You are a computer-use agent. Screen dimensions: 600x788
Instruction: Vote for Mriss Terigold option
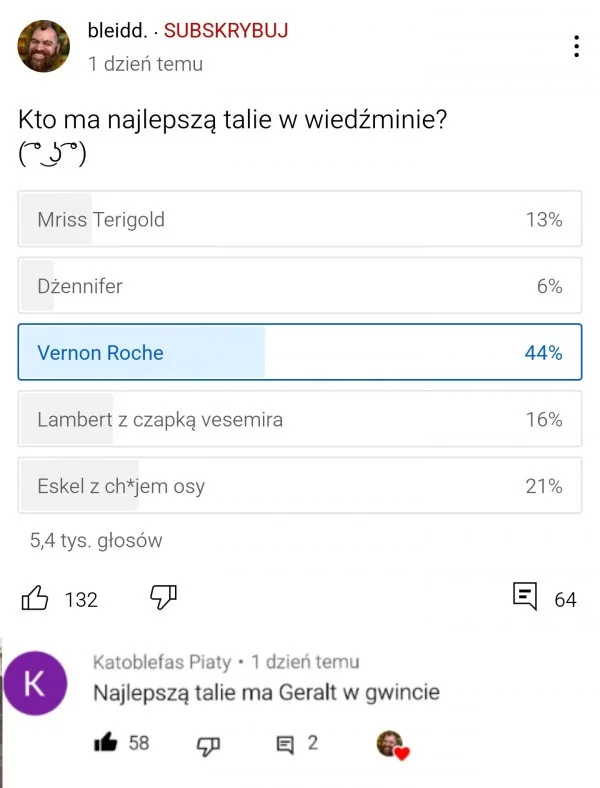(300, 219)
